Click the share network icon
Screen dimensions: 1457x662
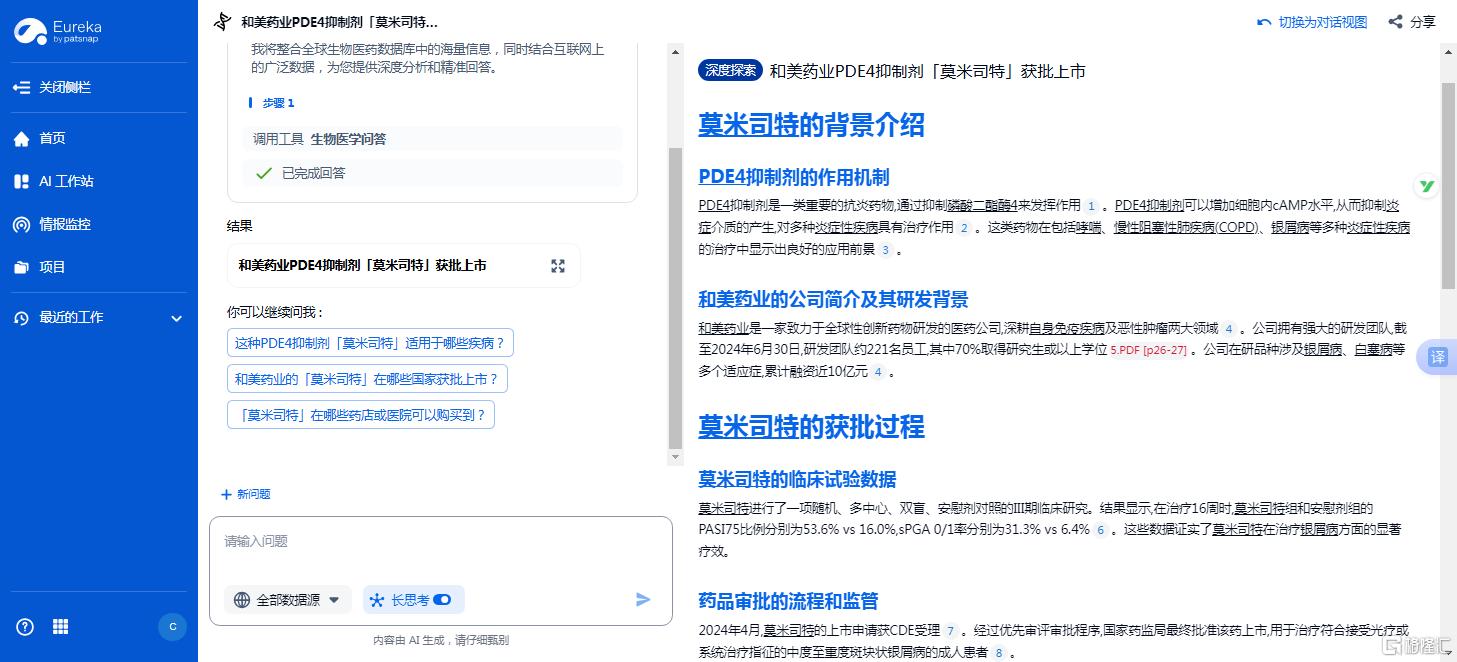pos(1395,22)
